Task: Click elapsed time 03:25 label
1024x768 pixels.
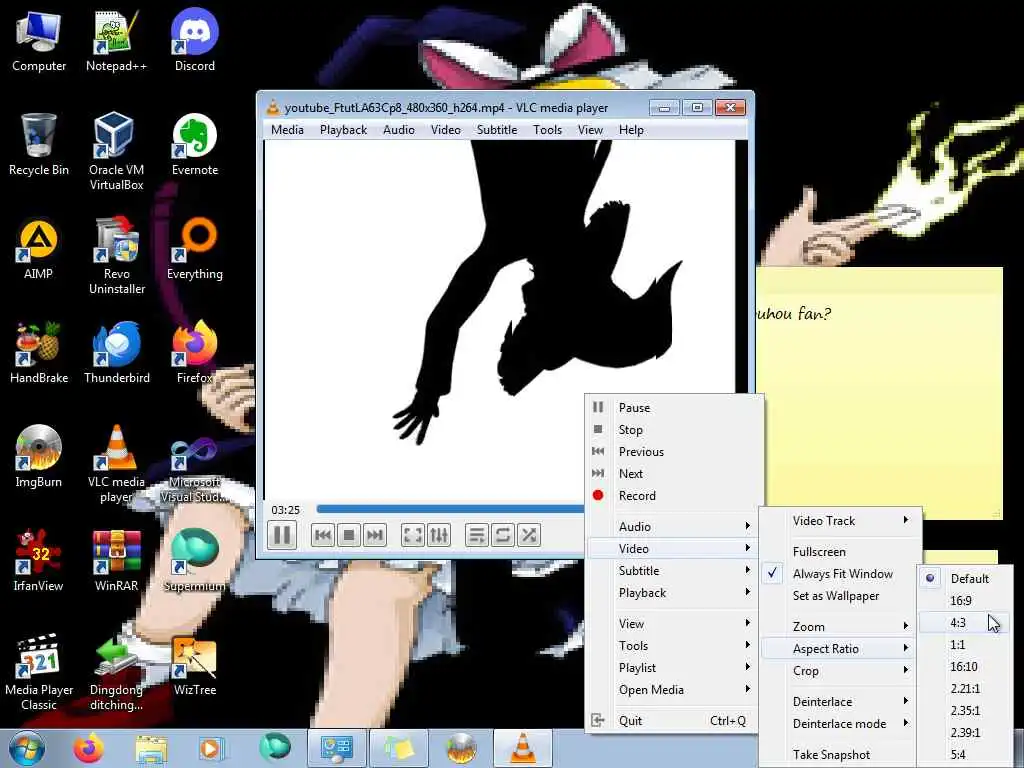Action: click(285, 509)
